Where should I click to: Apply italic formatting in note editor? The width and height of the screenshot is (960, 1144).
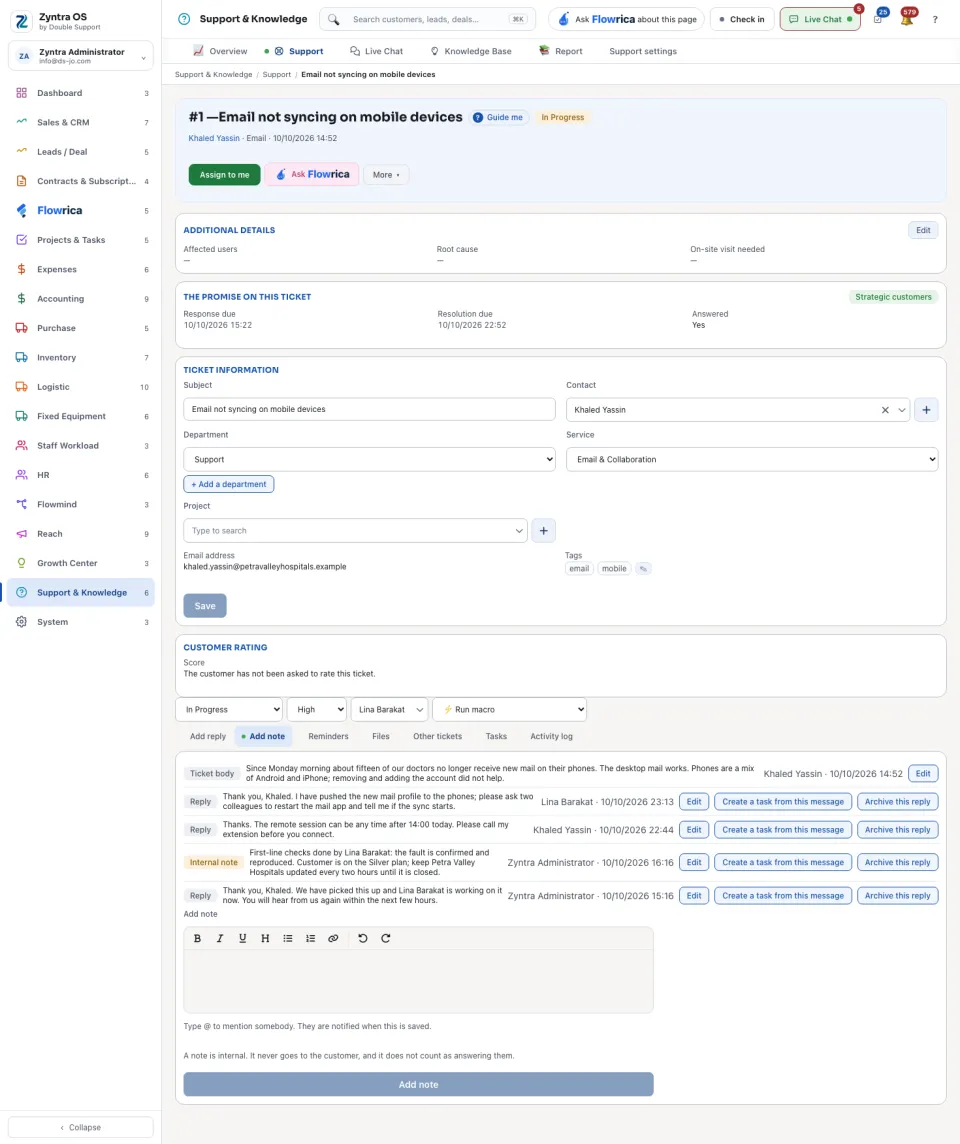[x=220, y=938]
